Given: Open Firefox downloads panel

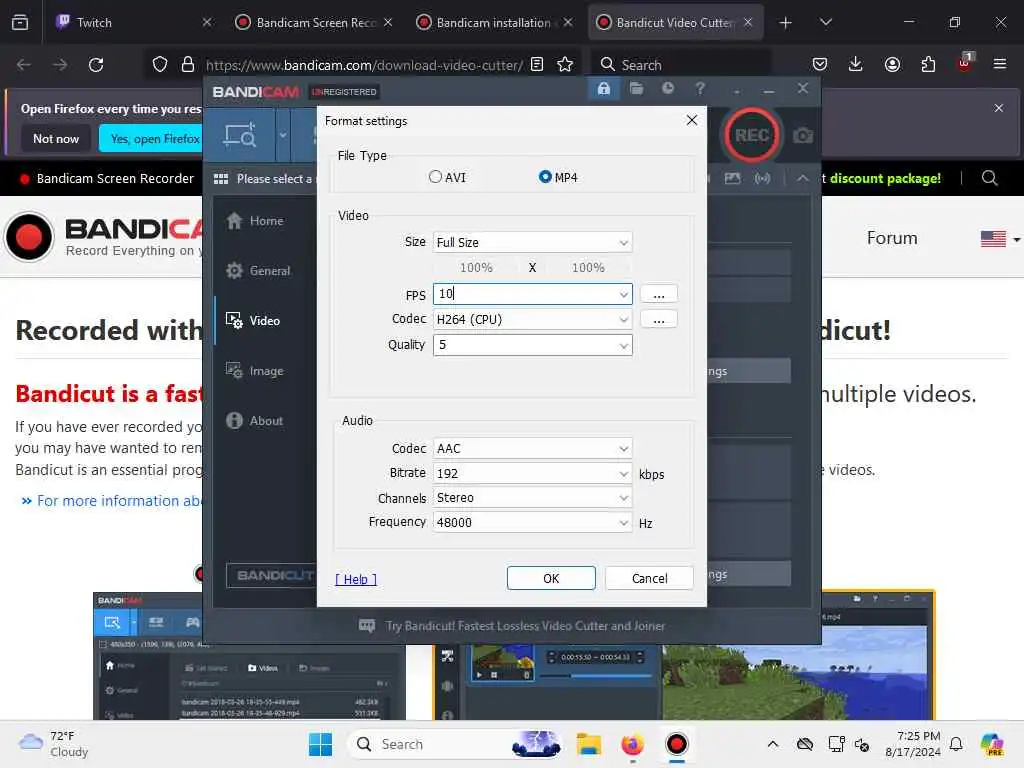Looking at the screenshot, I should click(856, 65).
